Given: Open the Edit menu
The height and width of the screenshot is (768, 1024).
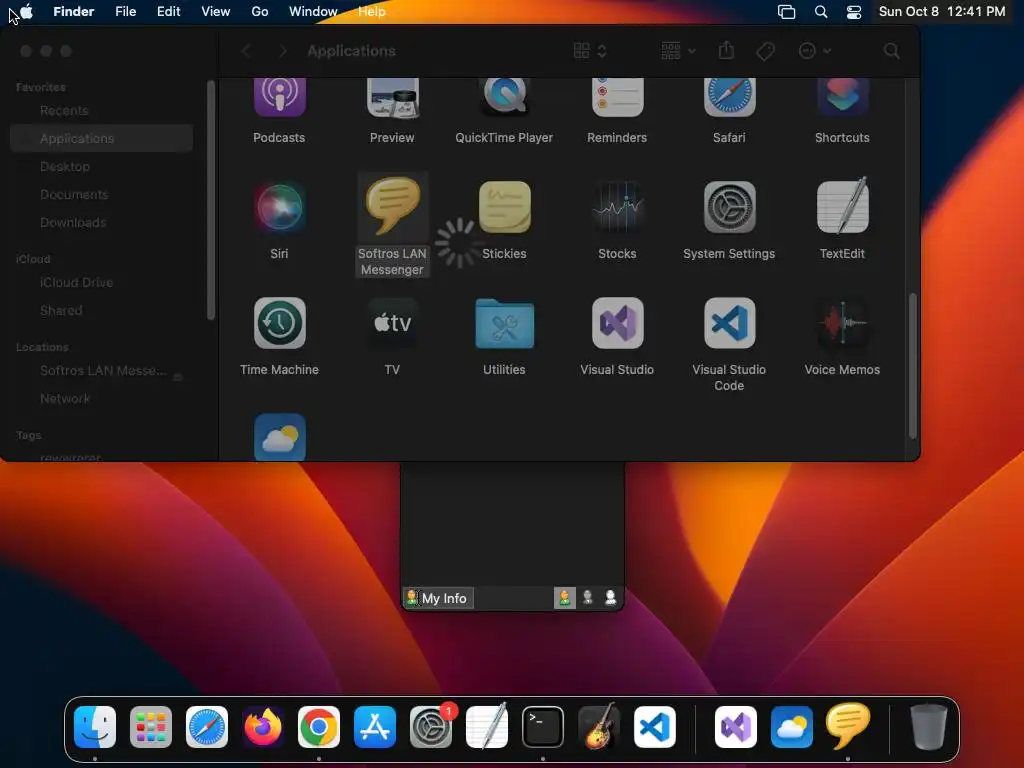Looking at the screenshot, I should pyautogui.click(x=168, y=11).
